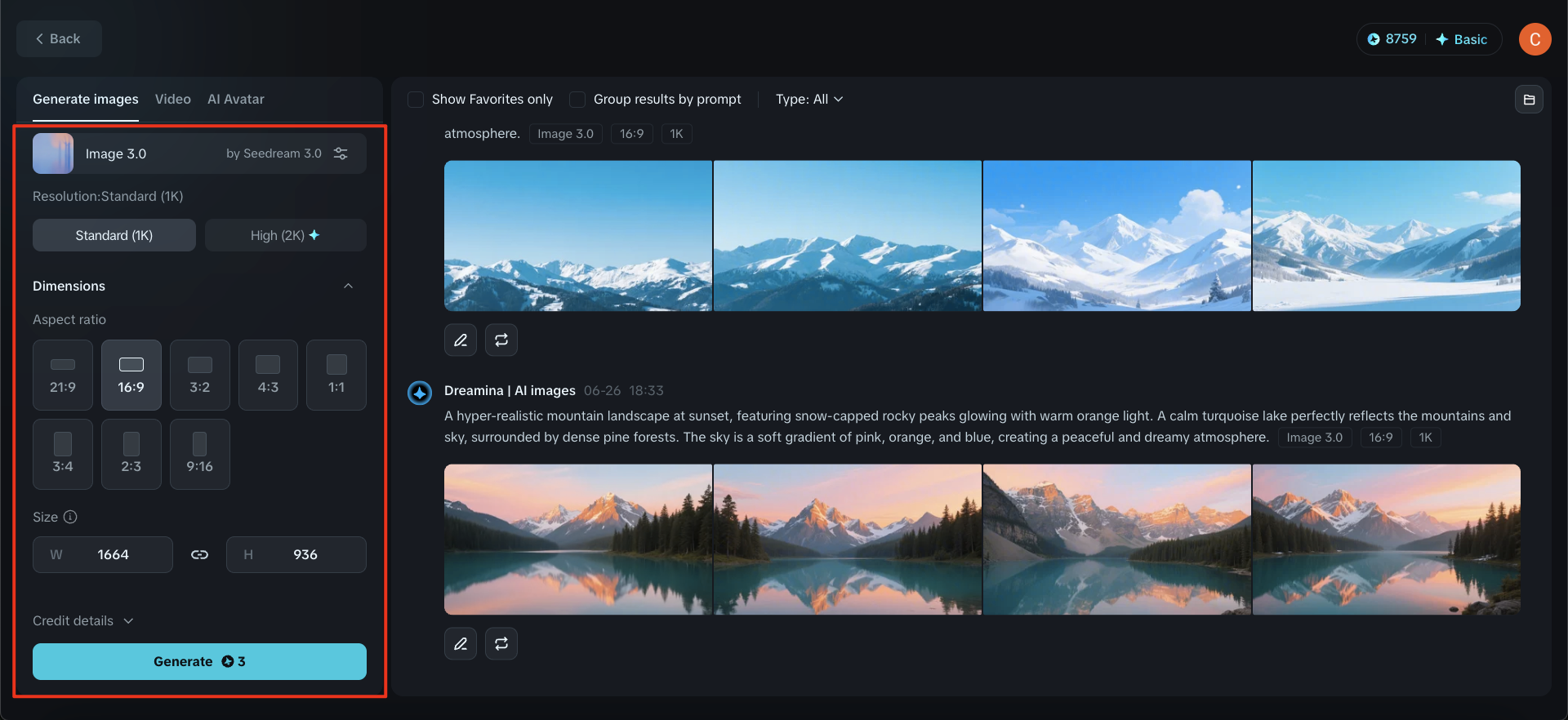Click 1K tag on sunset prompt
Screen dimensions: 1568x720
coord(1426,438)
